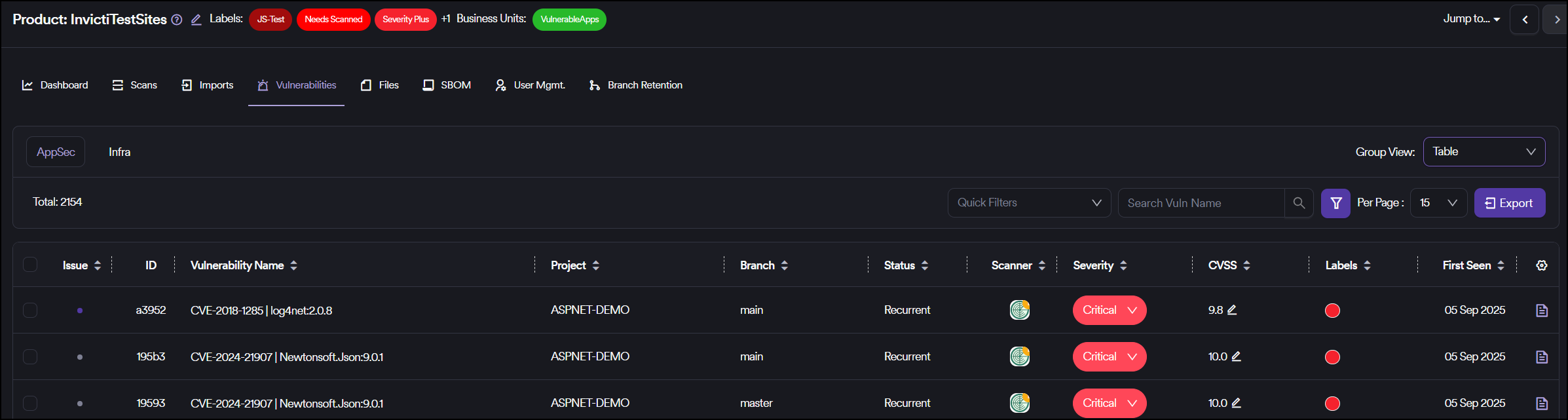Open the Quick Filters dropdown
This screenshot has width=1568, height=420.
1029,203
